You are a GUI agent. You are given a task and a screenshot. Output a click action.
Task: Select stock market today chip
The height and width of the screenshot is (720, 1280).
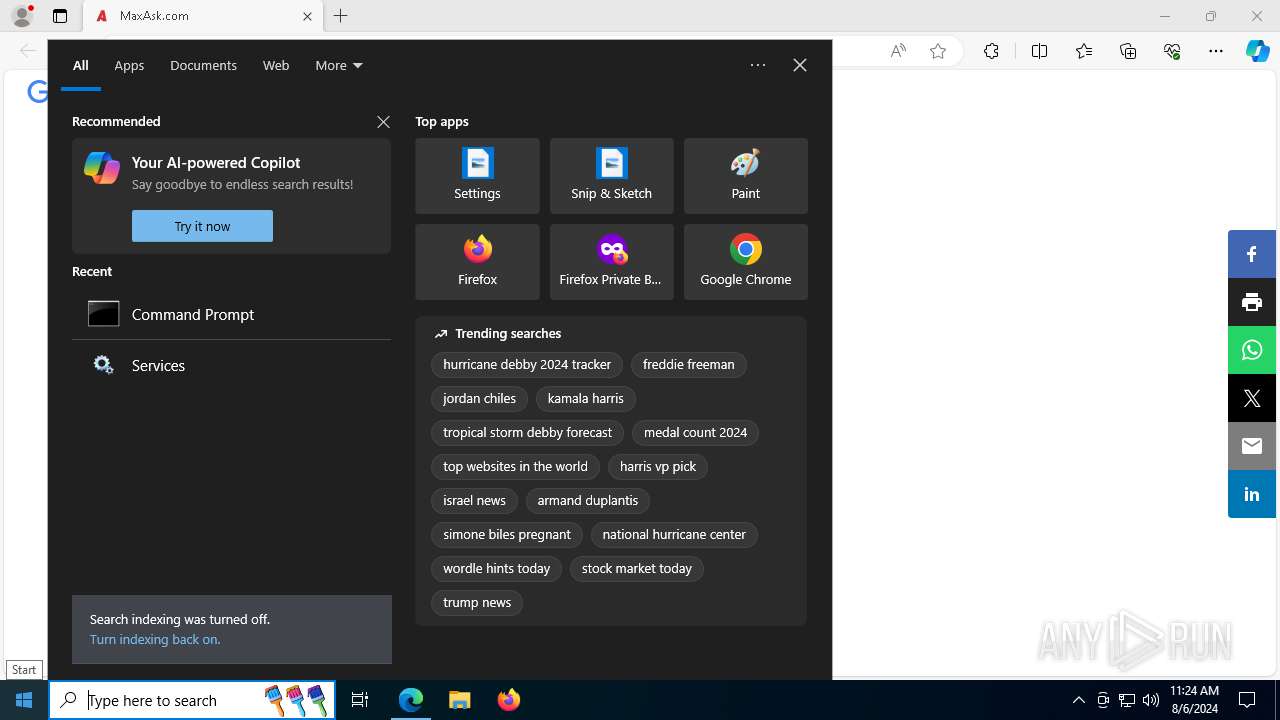coord(637,569)
